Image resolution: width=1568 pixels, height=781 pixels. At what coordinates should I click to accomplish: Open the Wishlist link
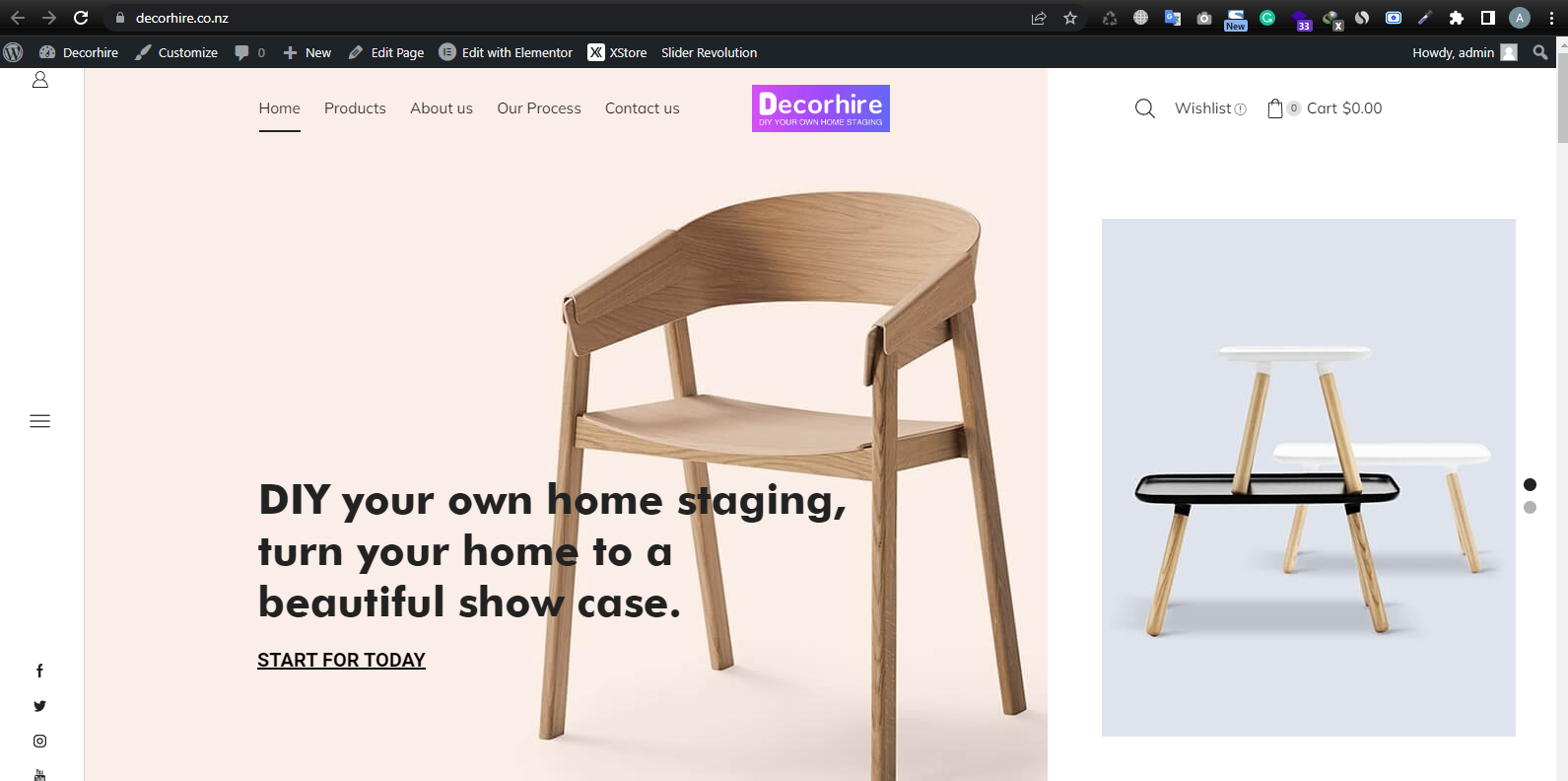point(1210,108)
